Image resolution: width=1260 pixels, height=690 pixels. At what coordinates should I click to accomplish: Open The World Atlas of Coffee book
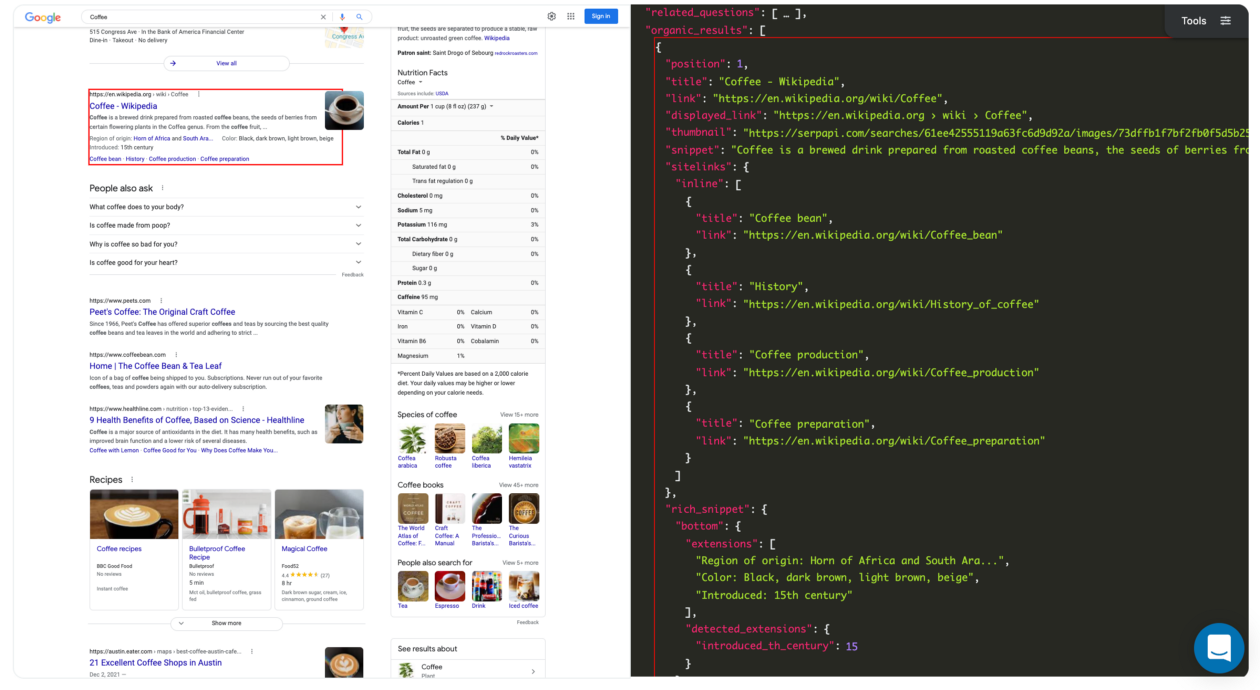click(412, 519)
